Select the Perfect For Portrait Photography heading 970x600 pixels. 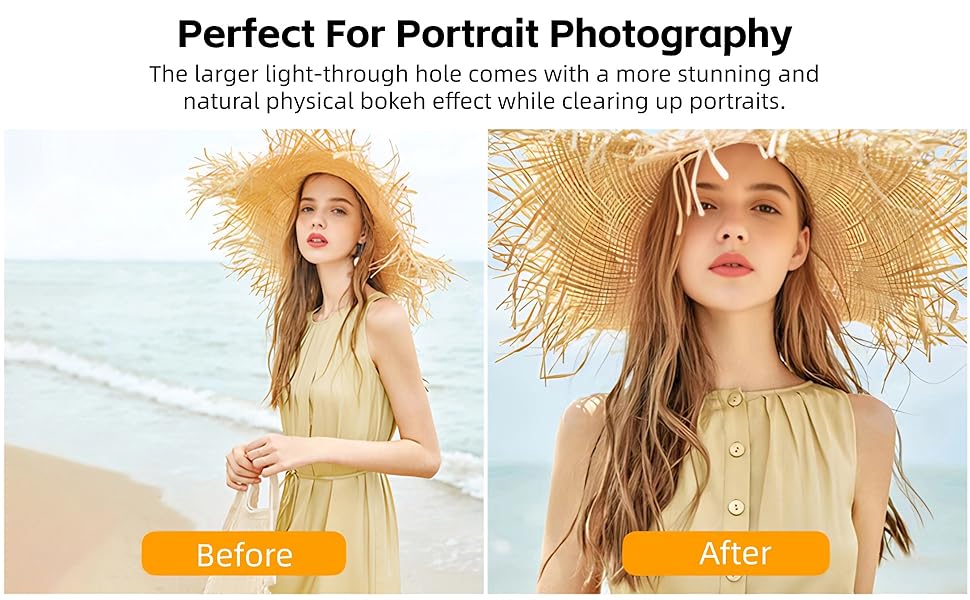point(484,33)
